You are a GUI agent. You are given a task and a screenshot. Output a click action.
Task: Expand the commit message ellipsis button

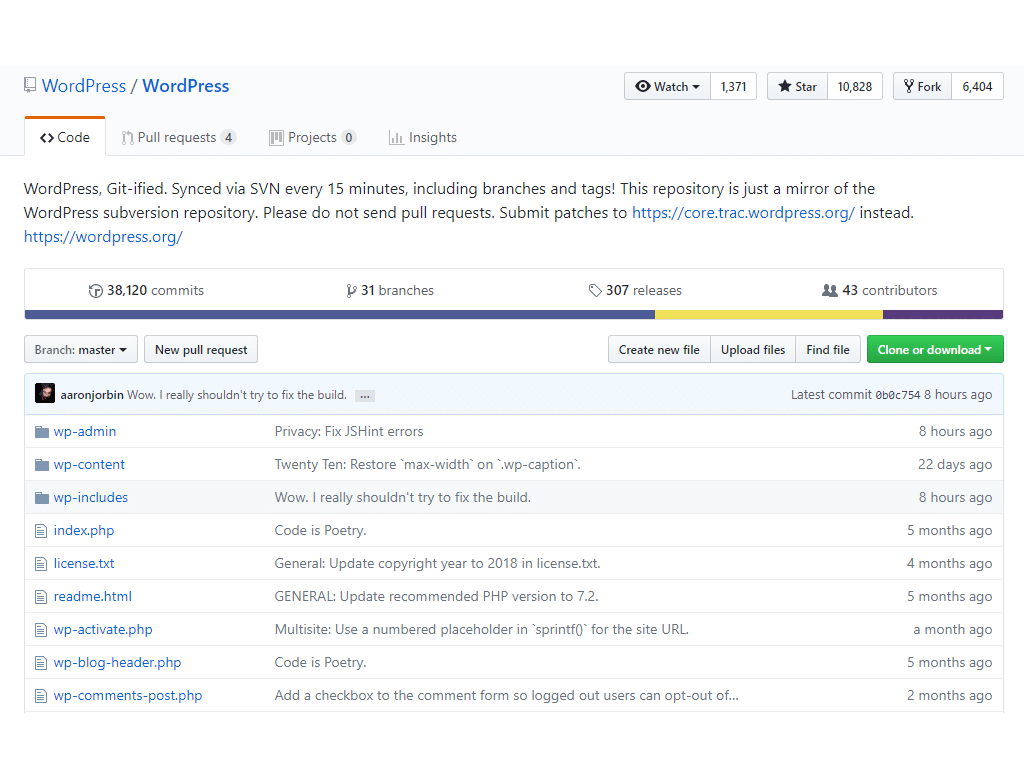(x=364, y=396)
